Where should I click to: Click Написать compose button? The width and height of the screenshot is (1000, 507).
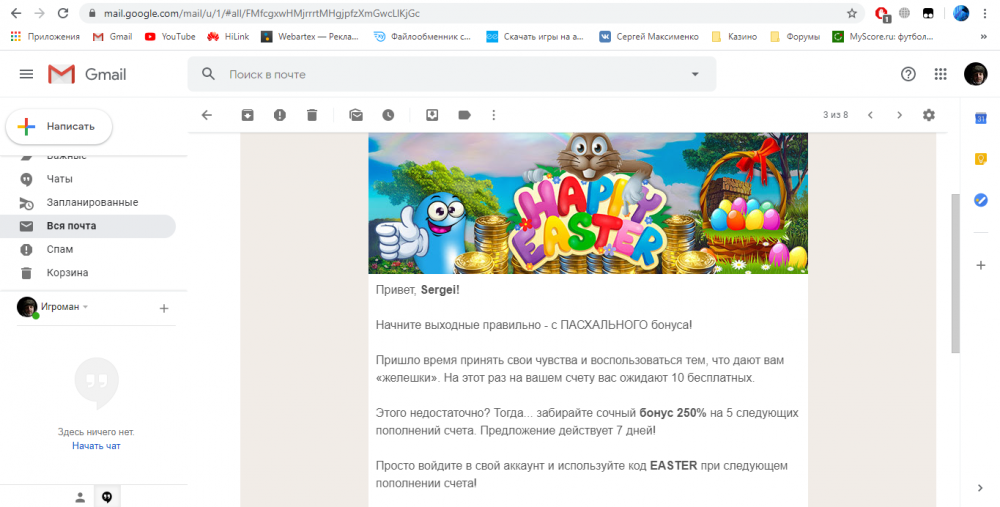59,126
